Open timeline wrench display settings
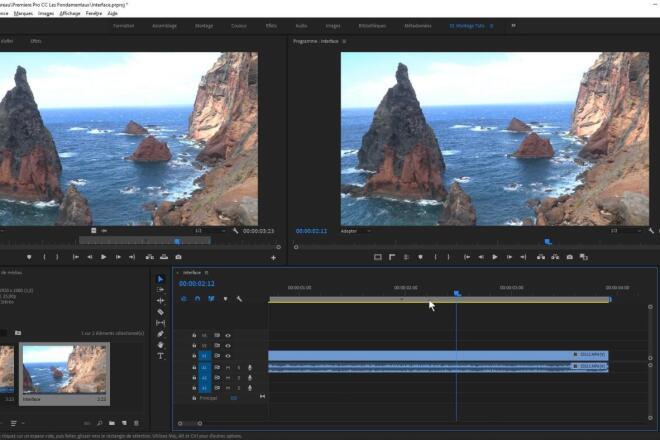660x440 pixels. point(240,298)
